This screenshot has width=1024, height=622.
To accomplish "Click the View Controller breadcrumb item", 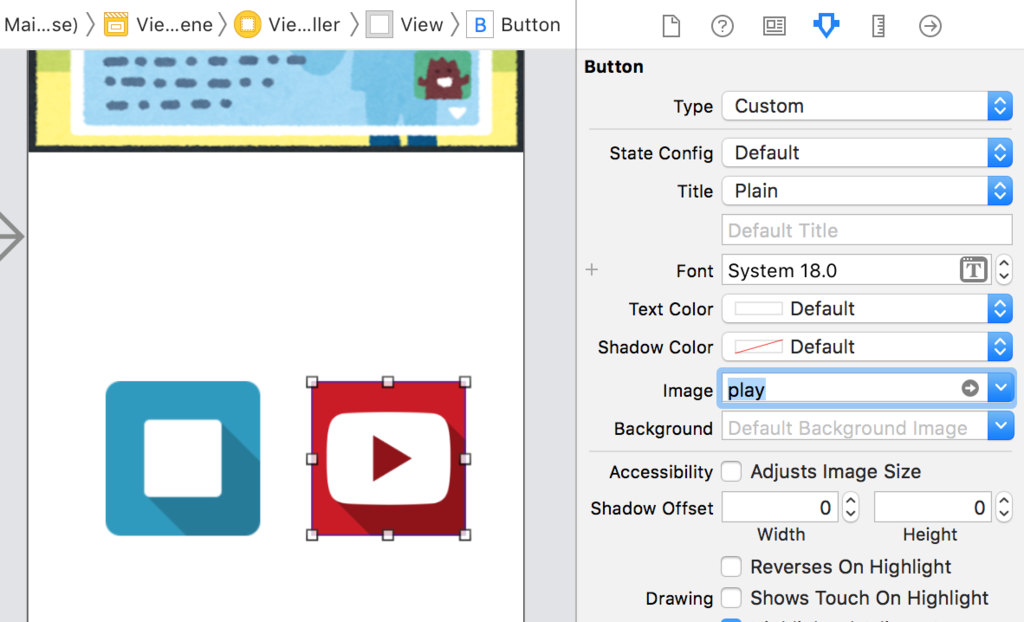I will tap(287, 25).
